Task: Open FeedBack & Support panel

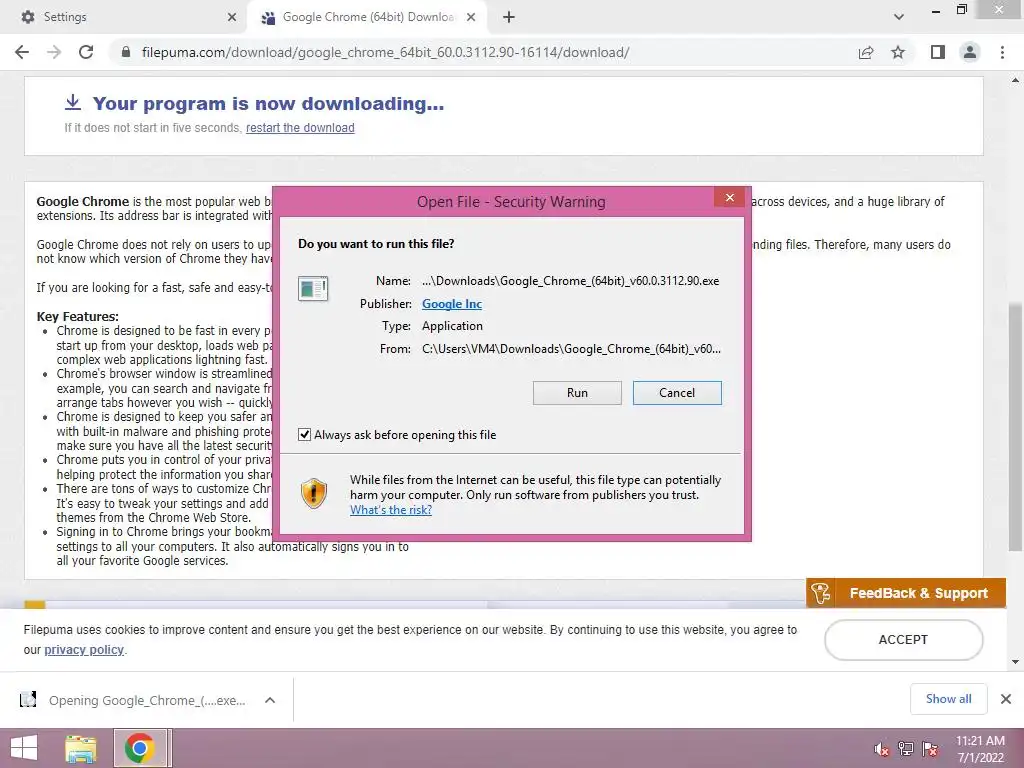Action: coord(906,593)
